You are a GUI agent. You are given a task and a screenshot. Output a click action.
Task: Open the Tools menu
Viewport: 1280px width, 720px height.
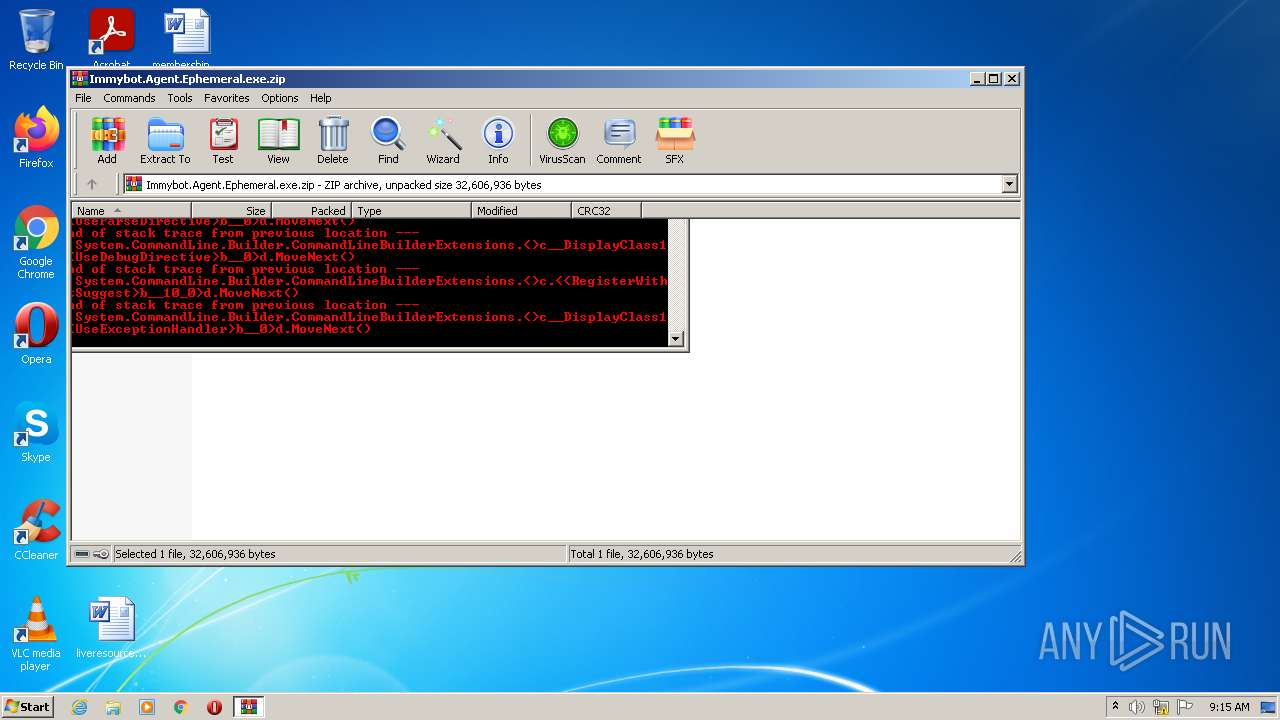coord(180,98)
